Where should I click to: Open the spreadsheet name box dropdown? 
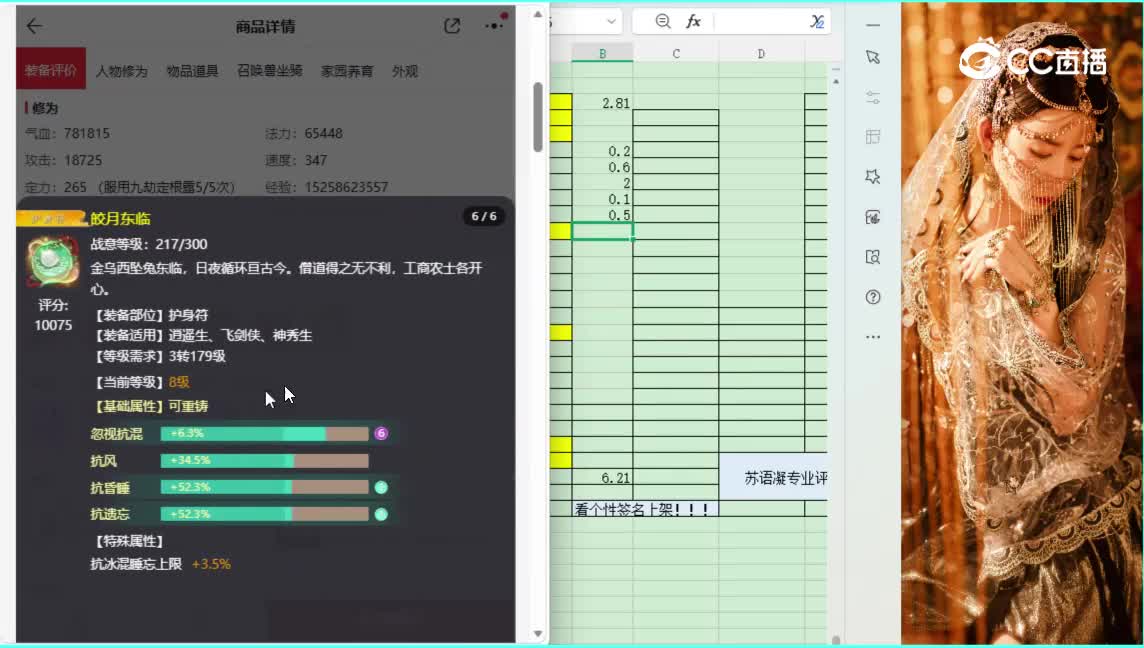(x=611, y=22)
